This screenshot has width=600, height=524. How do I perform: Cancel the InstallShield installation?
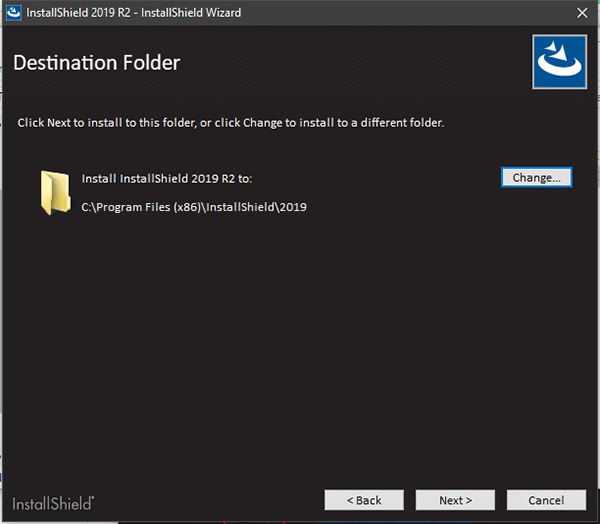546,500
